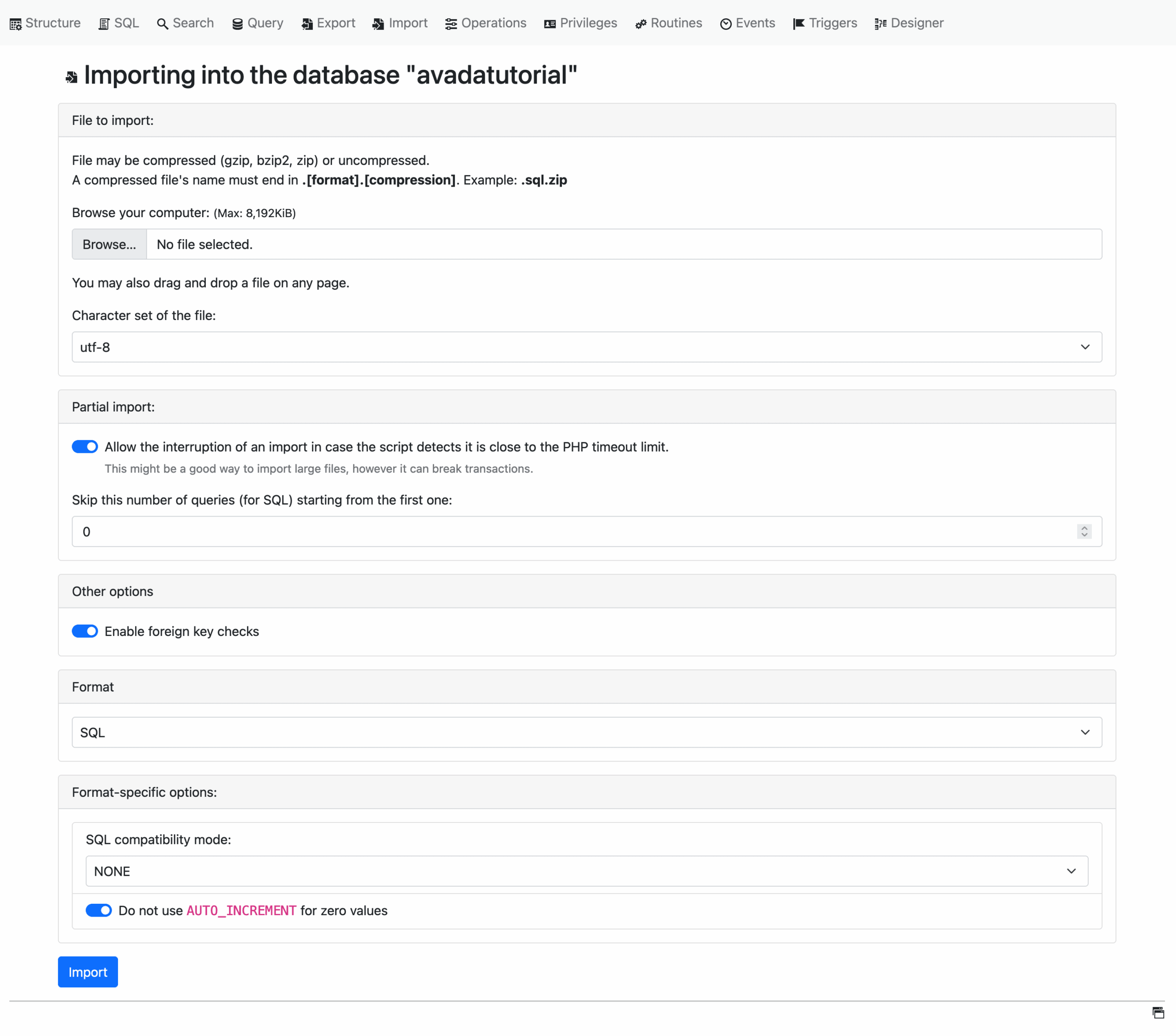Open the character set dropdown
The image size is (1176, 1036).
1085,347
